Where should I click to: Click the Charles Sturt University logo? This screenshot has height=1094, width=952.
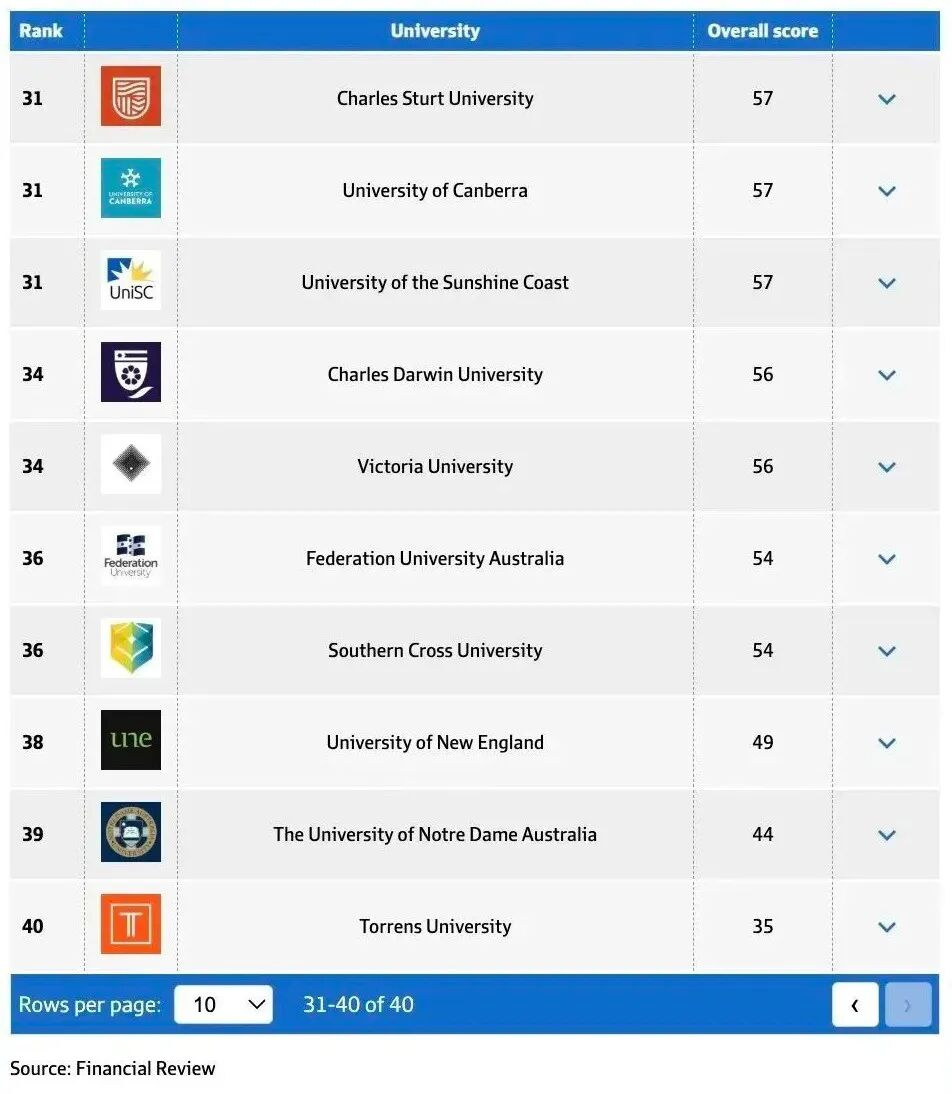[x=131, y=97]
